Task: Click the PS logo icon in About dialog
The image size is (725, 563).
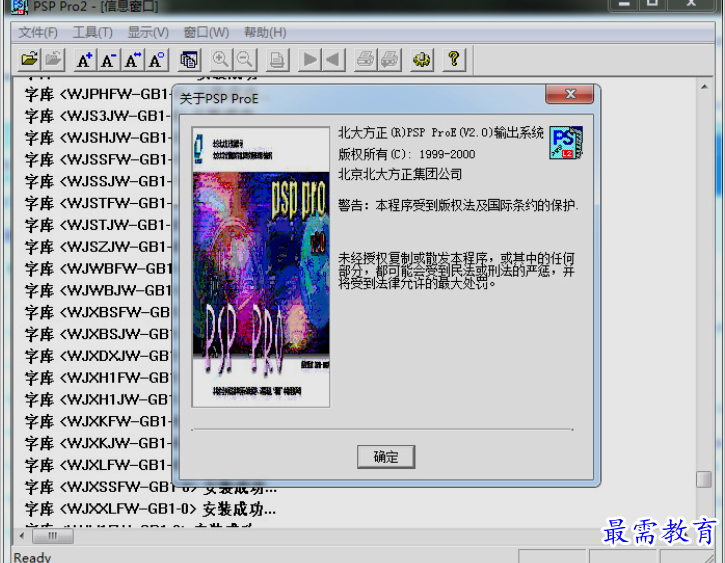Action: [x=566, y=142]
